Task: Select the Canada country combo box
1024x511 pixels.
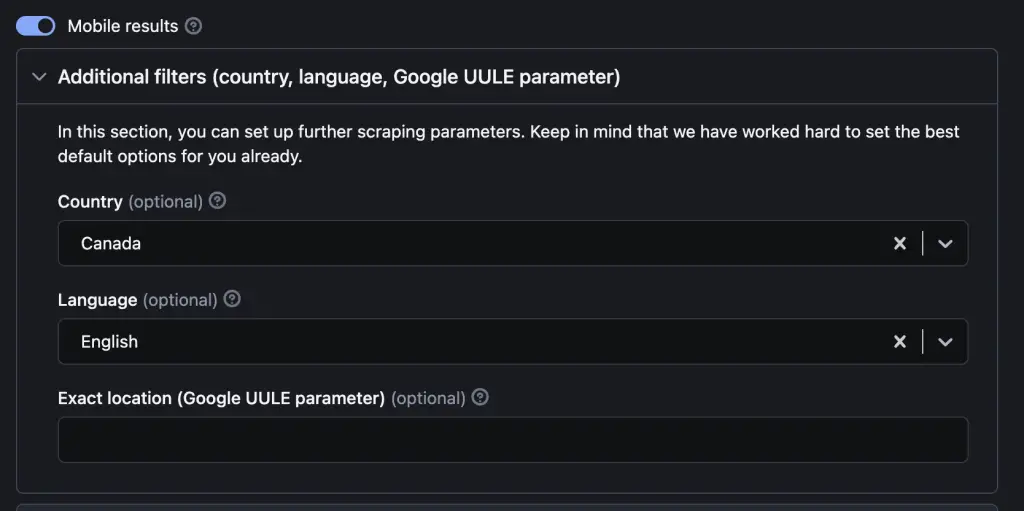Action: 513,243
